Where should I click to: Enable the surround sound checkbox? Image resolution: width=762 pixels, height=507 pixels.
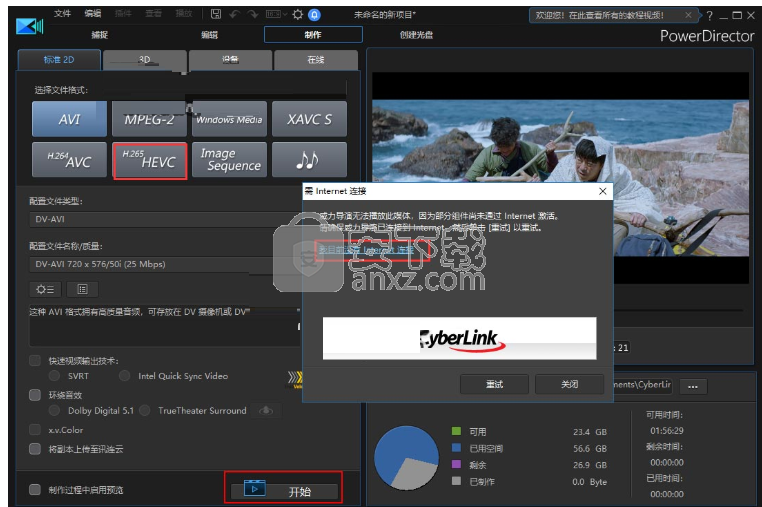(x=35, y=395)
